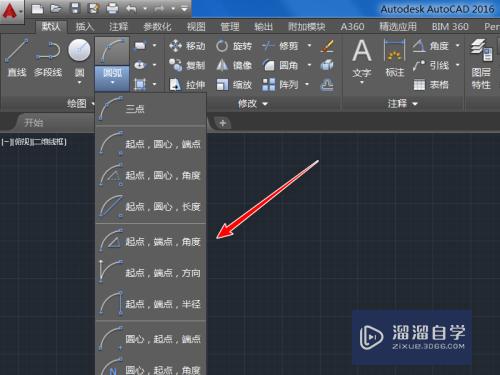Choose 起点, 端点, 方向 arc option
The width and height of the screenshot is (500, 375).
pos(151,273)
